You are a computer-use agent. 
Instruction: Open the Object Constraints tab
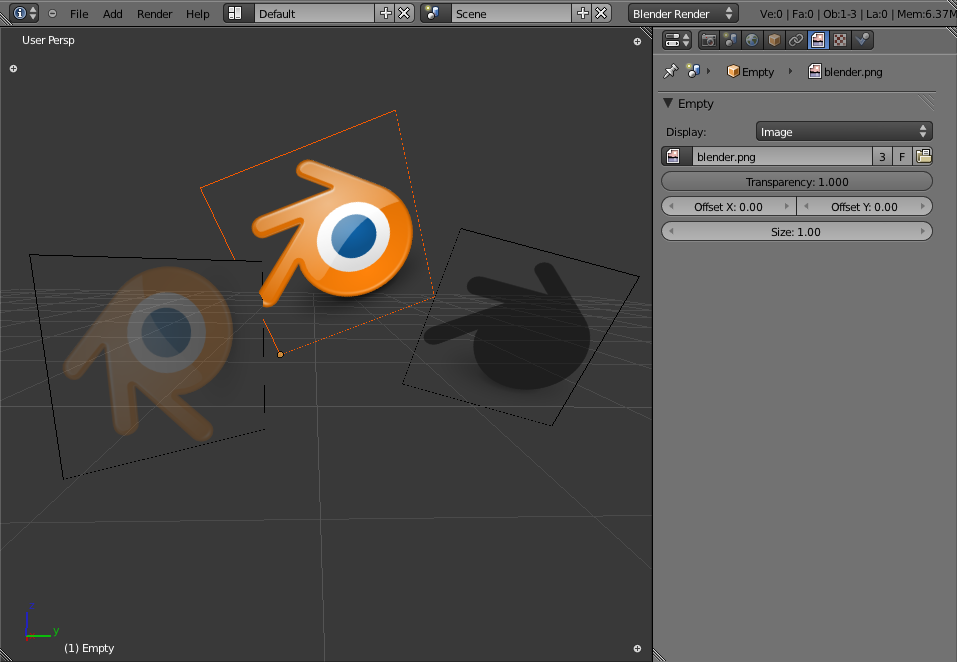click(795, 40)
